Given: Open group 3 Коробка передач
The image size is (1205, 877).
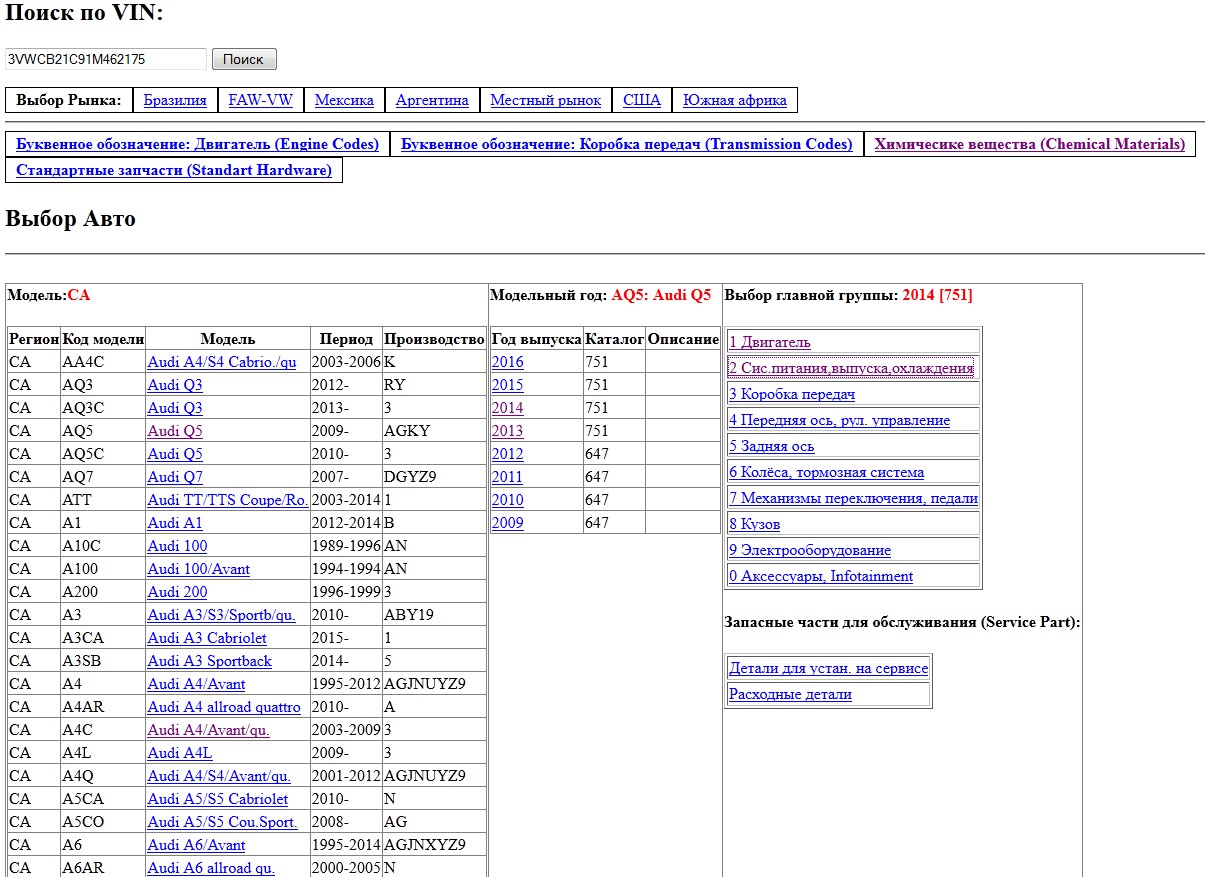Looking at the screenshot, I should point(792,394).
